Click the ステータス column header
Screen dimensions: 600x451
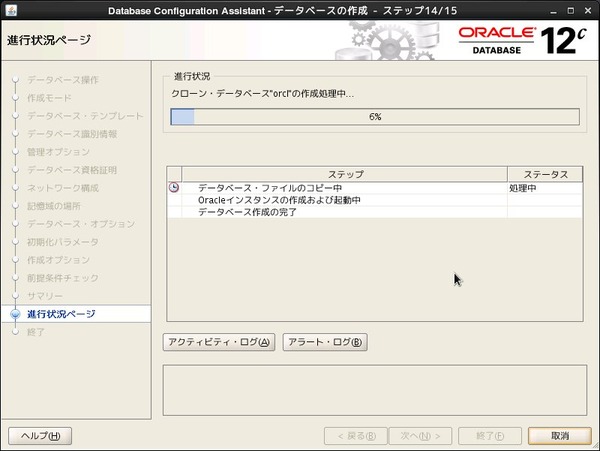[545, 174]
